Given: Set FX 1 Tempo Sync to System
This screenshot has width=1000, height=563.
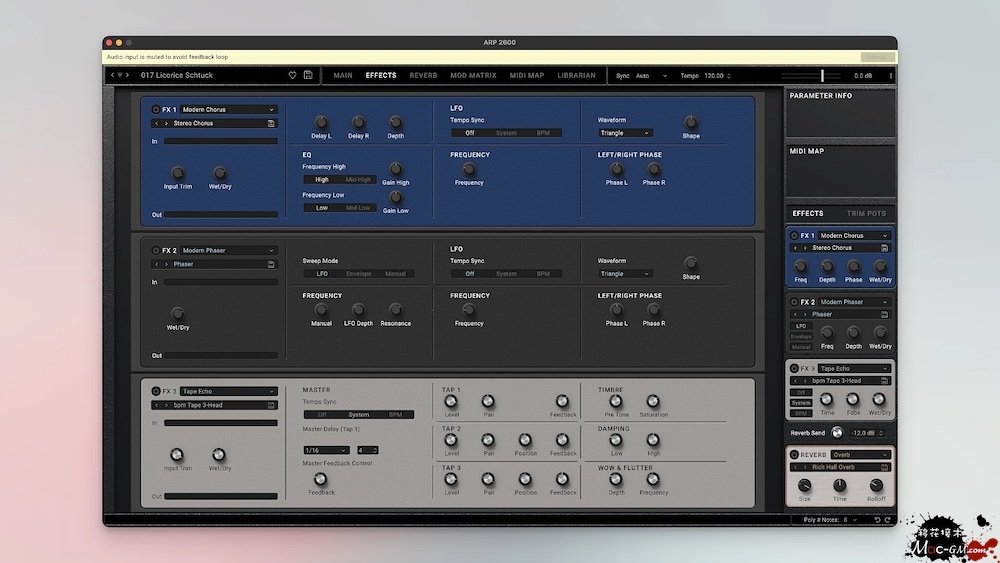Looking at the screenshot, I should pos(506,133).
